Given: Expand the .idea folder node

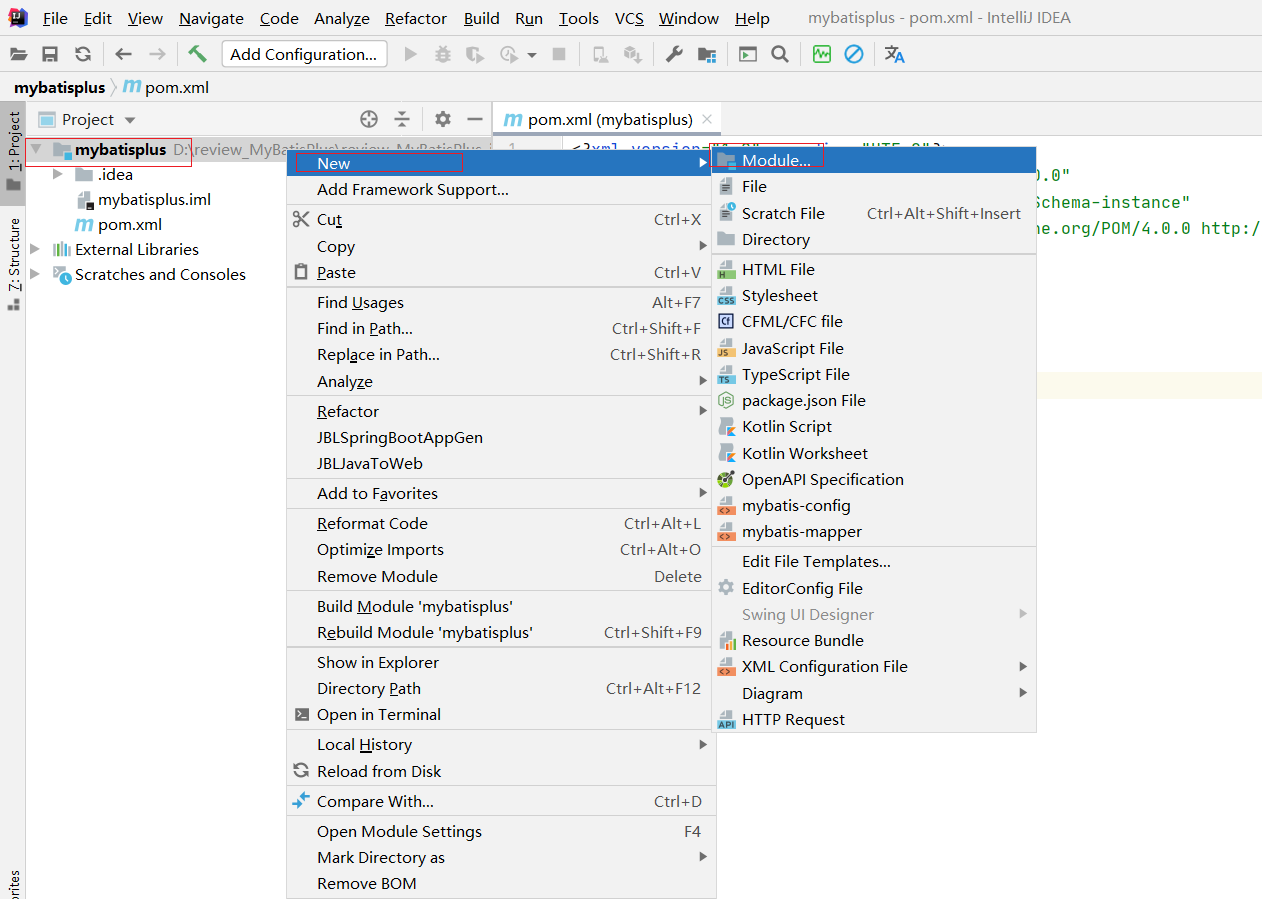Looking at the screenshot, I should (x=58, y=174).
